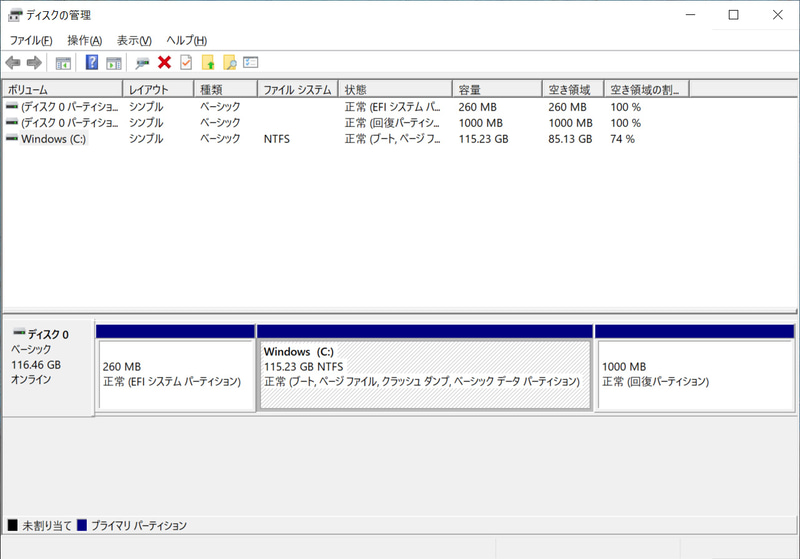The image size is (800, 559).
Task: Open properties via the checkmark sheet icon
Action: pos(186,63)
